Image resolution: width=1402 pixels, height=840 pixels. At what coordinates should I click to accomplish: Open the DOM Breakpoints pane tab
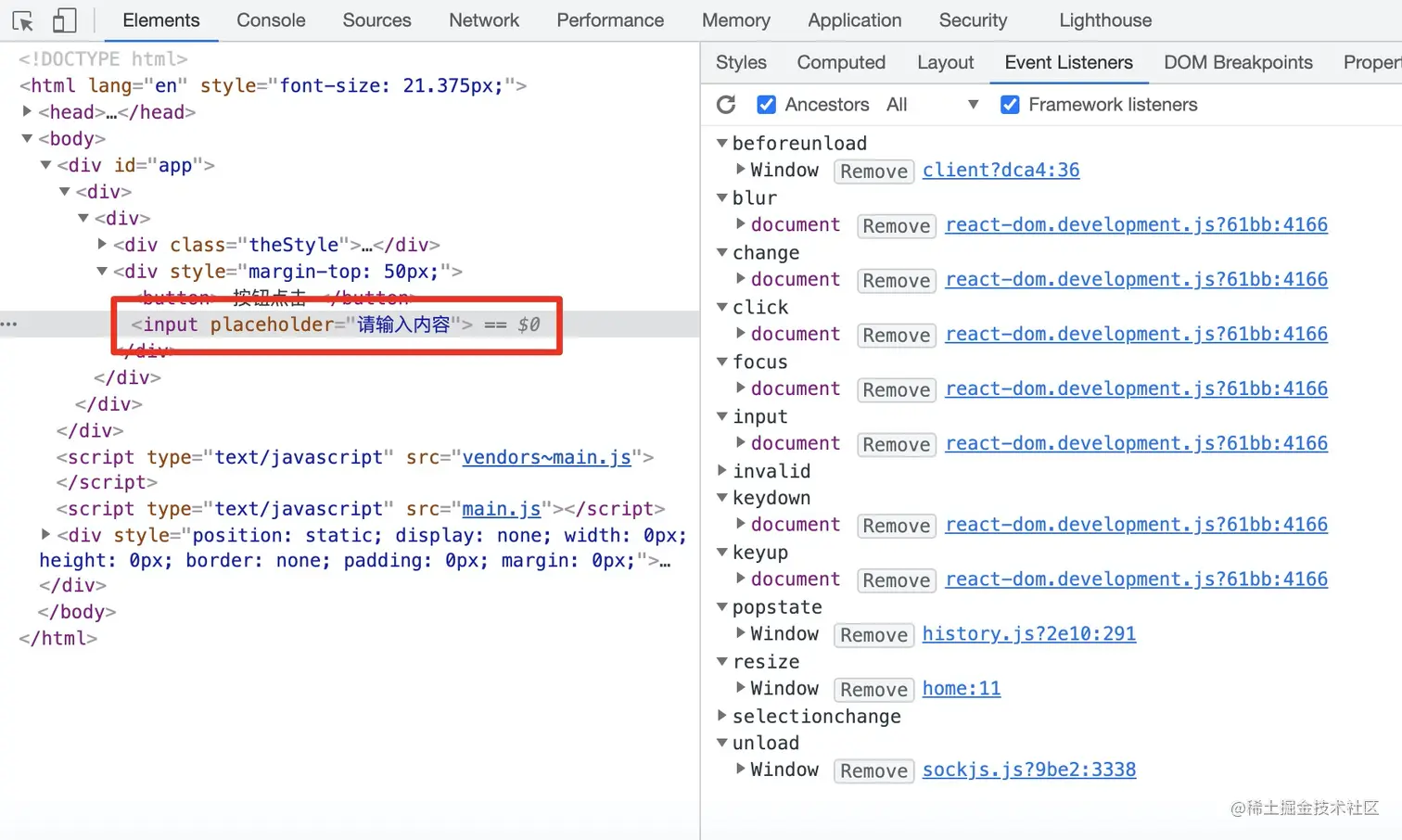tap(1238, 62)
